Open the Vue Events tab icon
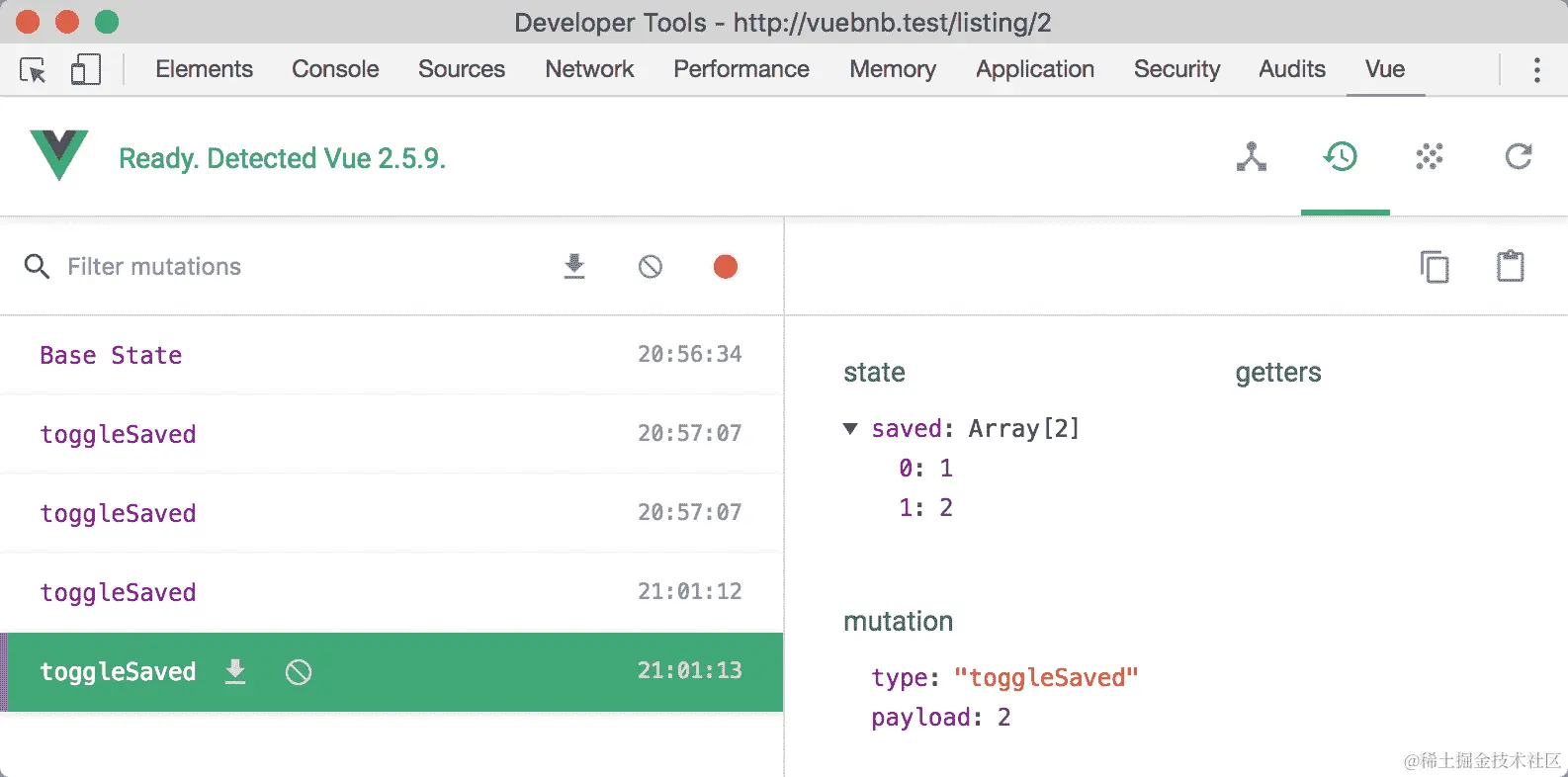This screenshot has width=1568, height=777. pos(1429,157)
